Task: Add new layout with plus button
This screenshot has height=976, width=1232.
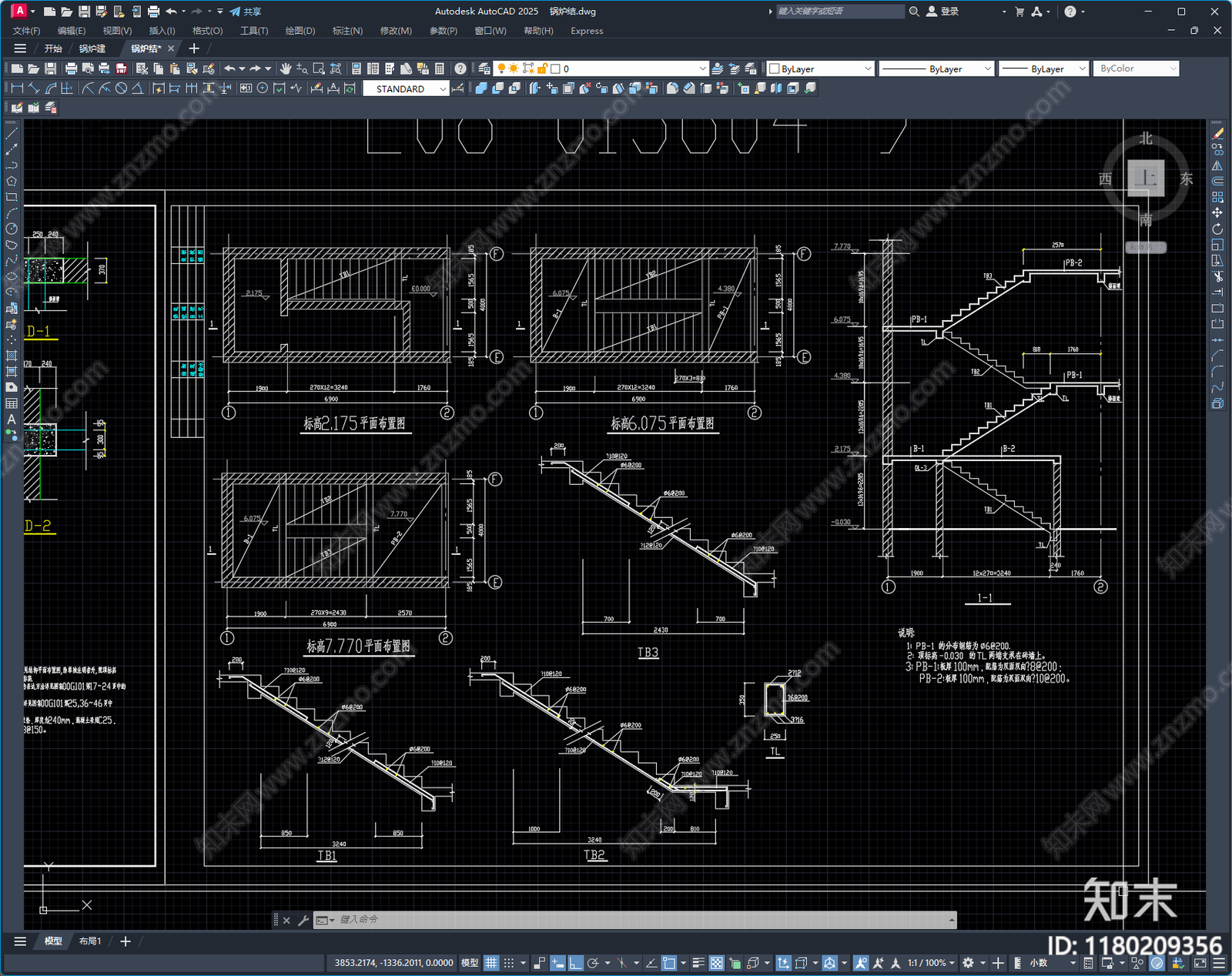Action: point(126,941)
